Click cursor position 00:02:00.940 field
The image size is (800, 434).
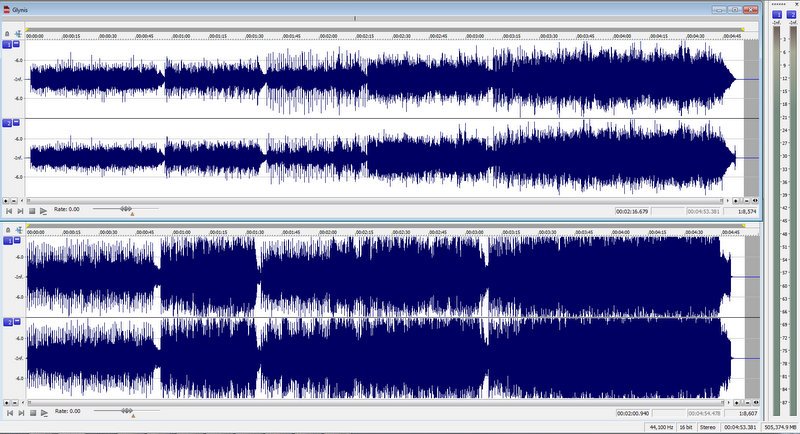tap(633, 413)
